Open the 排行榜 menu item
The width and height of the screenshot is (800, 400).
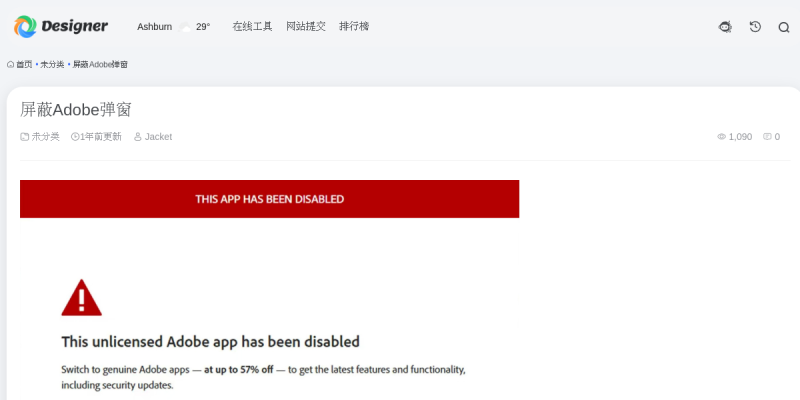click(354, 27)
